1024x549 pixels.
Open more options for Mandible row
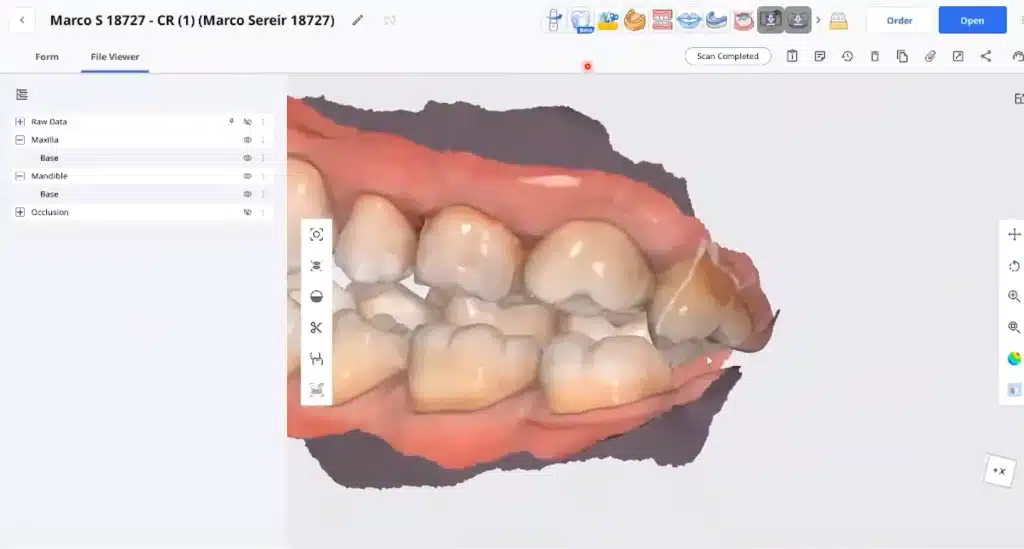pyautogui.click(x=263, y=176)
